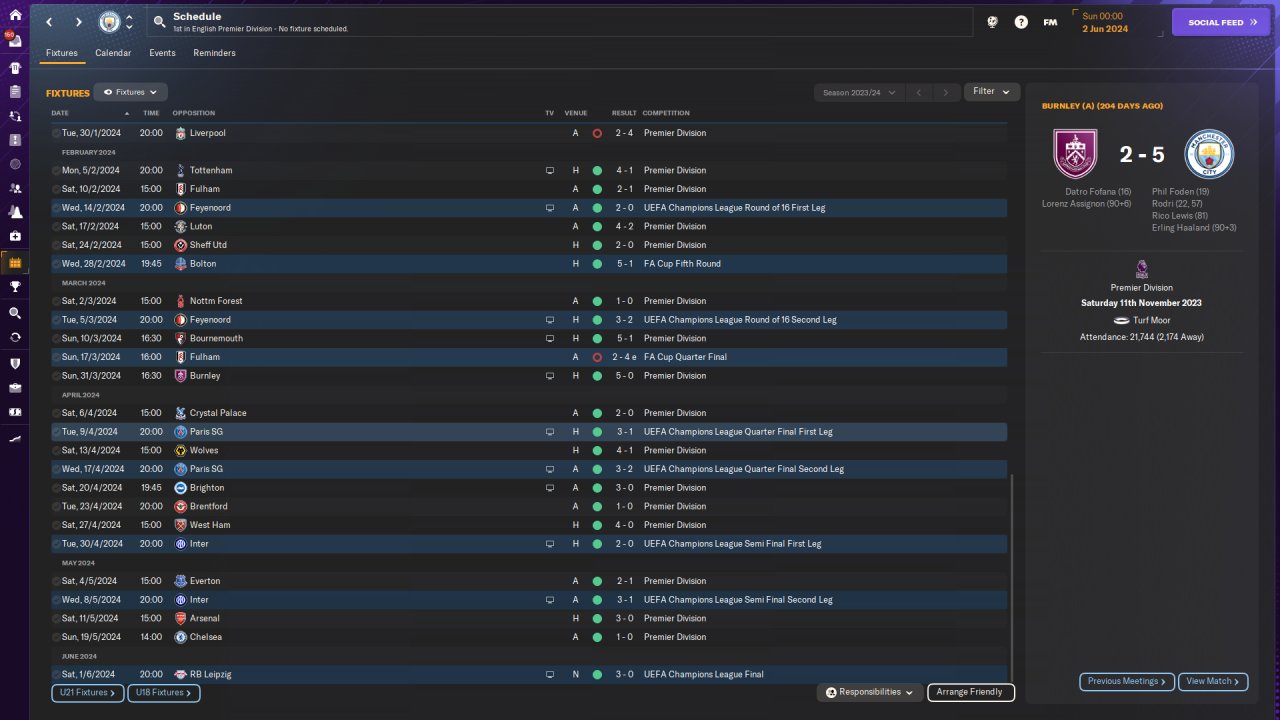The height and width of the screenshot is (720, 1280).
Task: Click the Schedule search bar field
Action: (x=559, y=22)
